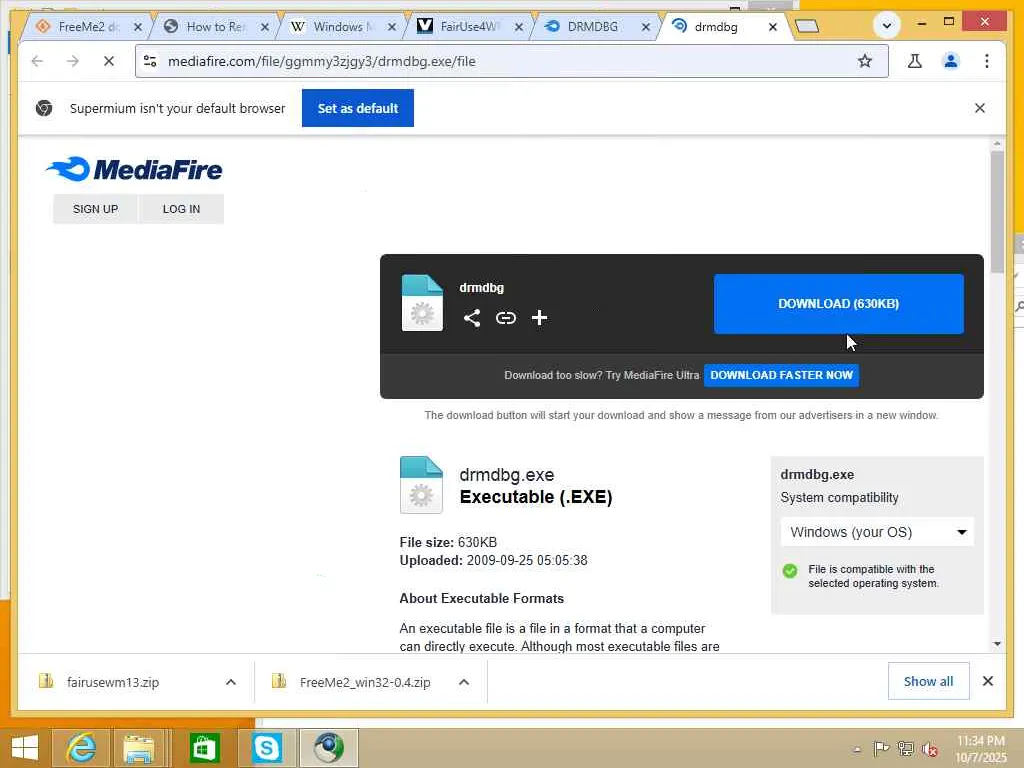Close the active drmdbg tab
The width and height of the screenshot is (1024, 768).
[773, 27]
